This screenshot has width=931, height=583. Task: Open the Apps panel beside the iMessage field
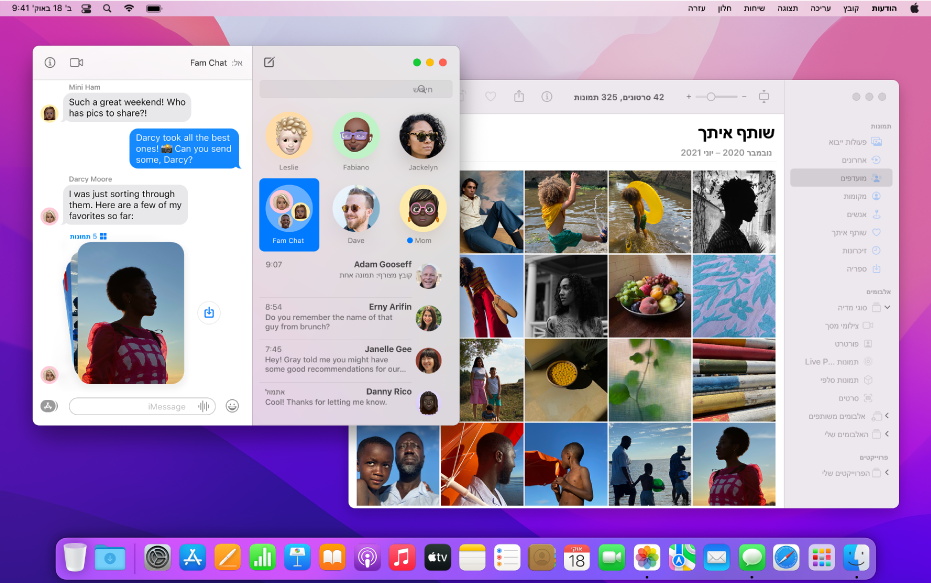tap(48, 406)
